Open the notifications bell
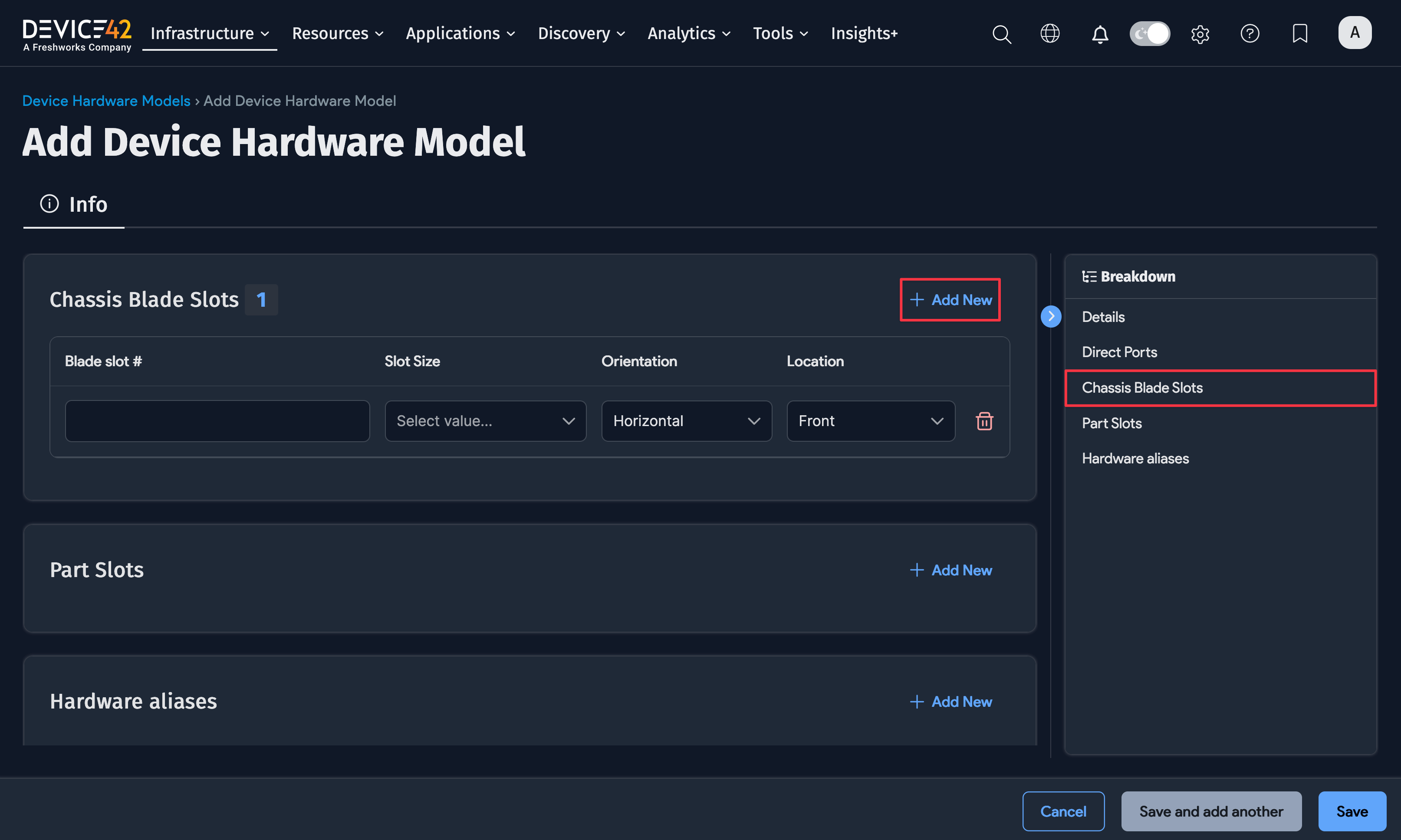The image size is (1401, 840). pos(1100,33)
